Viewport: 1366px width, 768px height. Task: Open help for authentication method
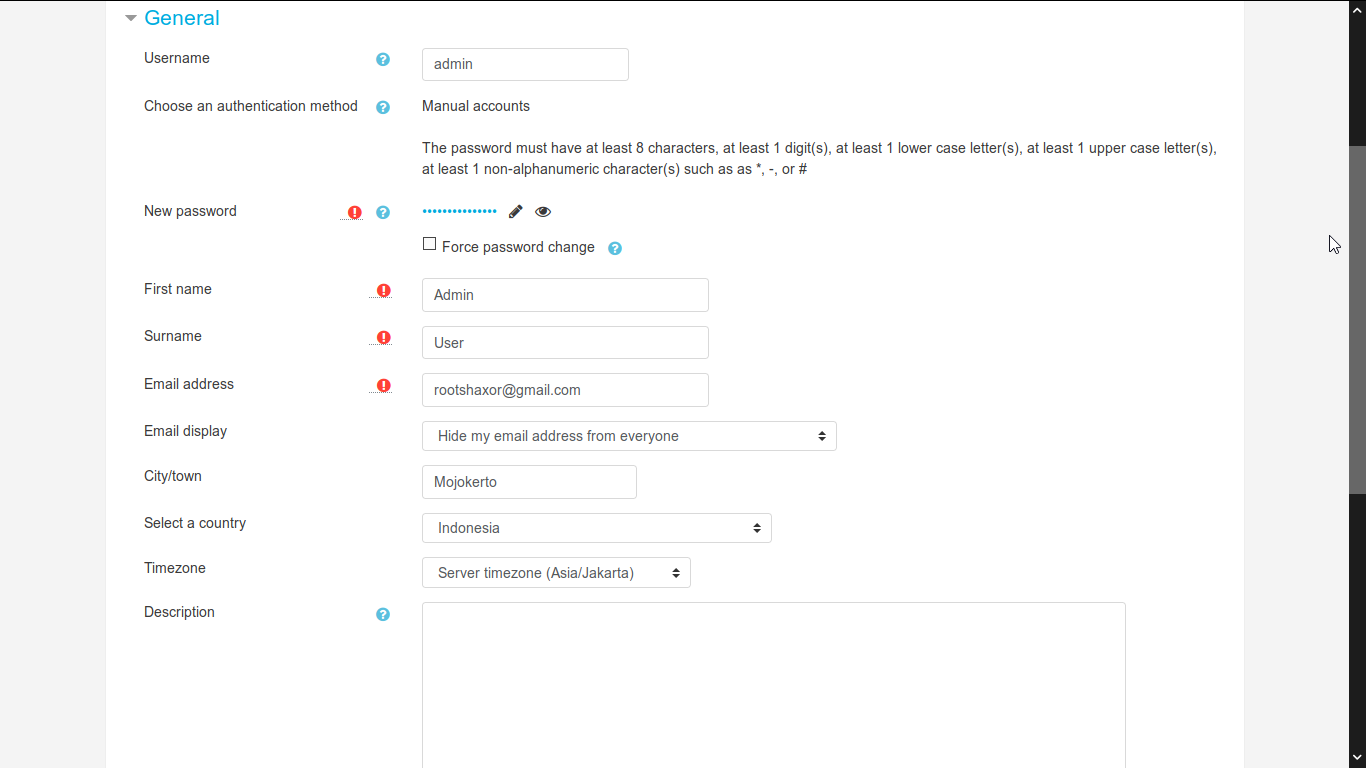coord(383,107)
